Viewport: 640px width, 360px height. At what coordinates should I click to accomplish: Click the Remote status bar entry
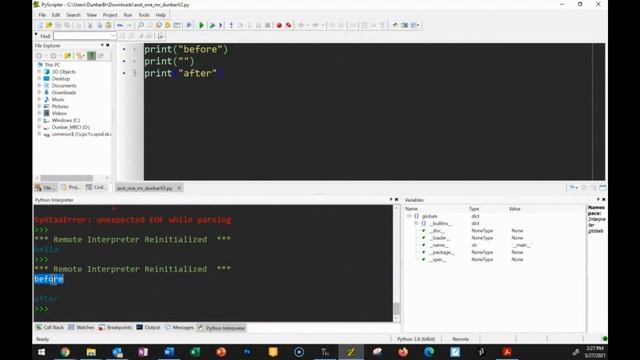pos(460,339)
